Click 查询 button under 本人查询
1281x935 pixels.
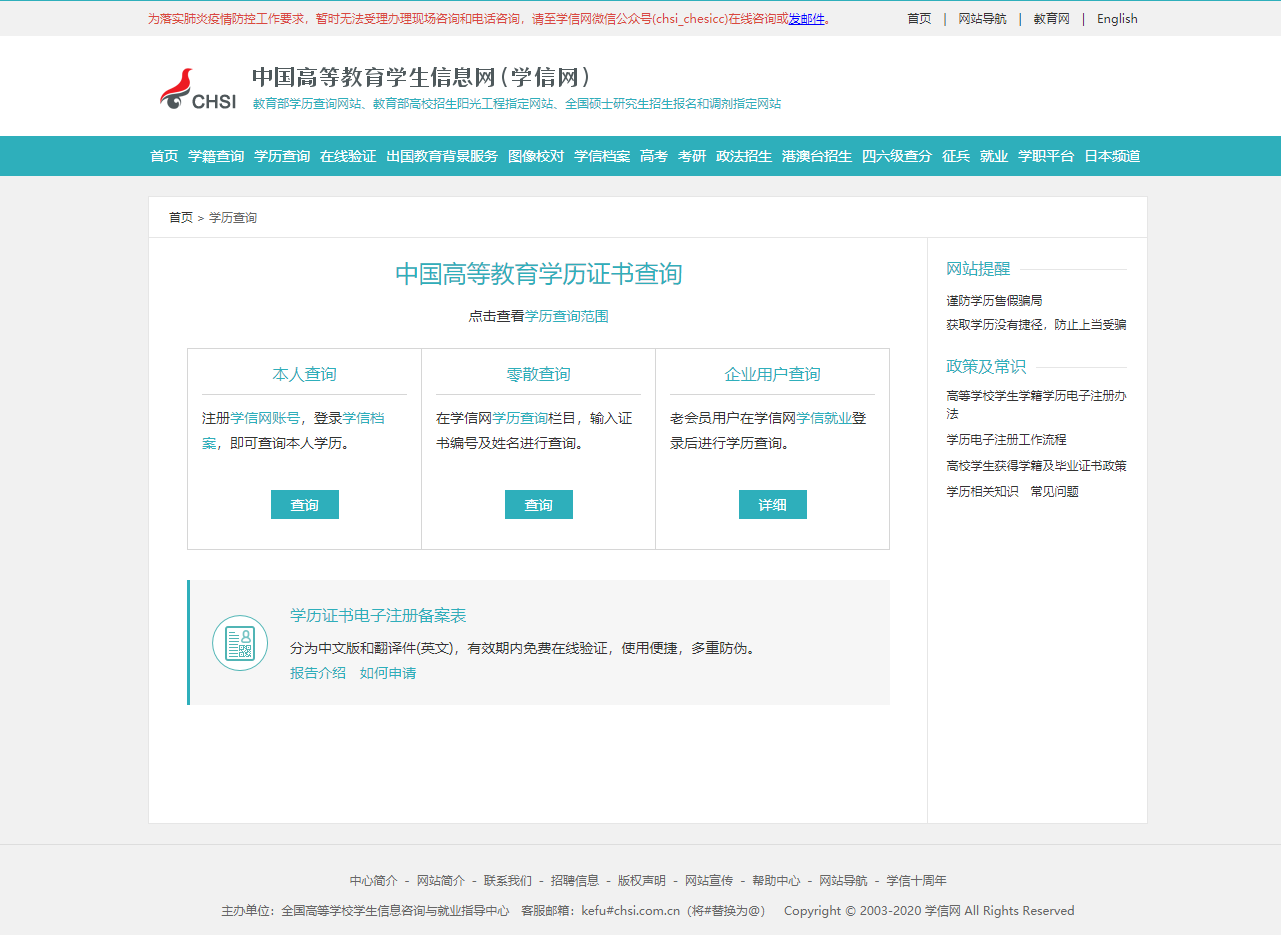[305, 505]
